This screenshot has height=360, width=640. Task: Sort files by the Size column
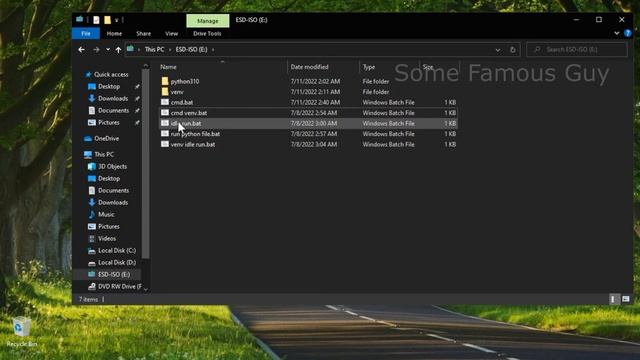428,67
